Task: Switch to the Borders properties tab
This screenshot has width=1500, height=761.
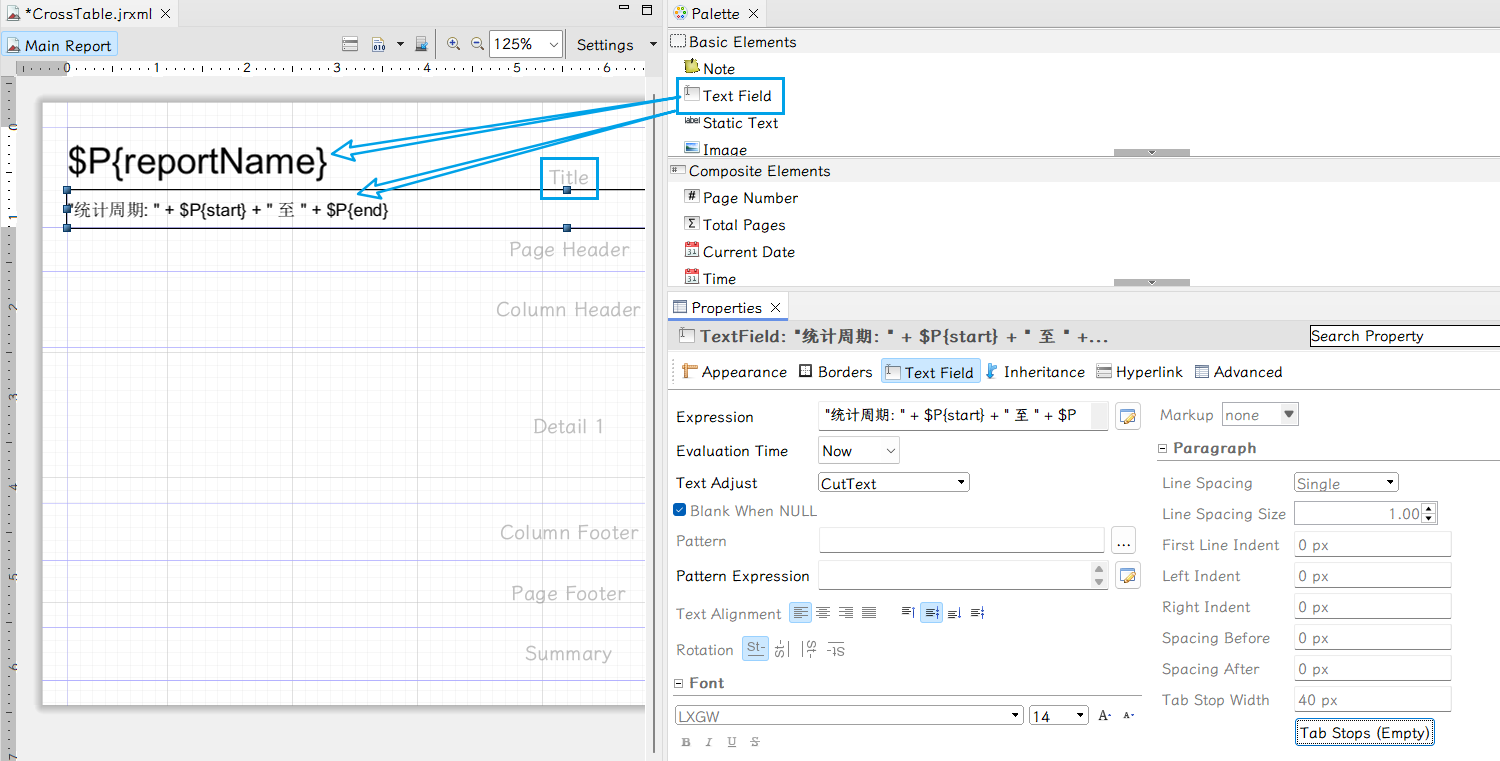Action: [836, 371]
